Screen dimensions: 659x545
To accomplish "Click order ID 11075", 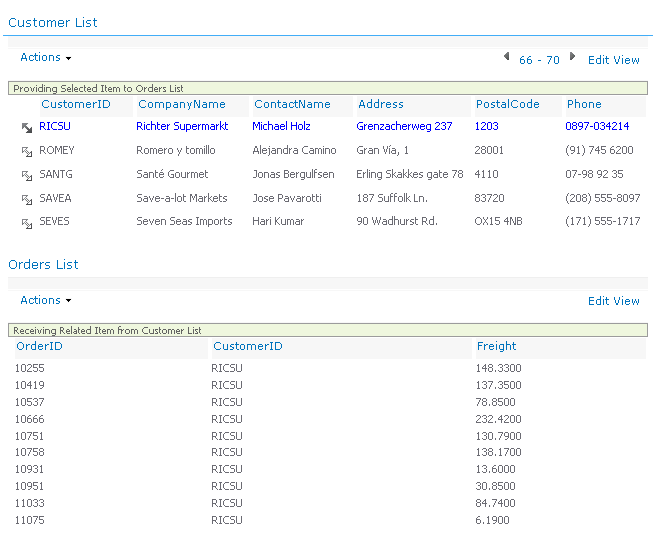I will tap(29, 520).
